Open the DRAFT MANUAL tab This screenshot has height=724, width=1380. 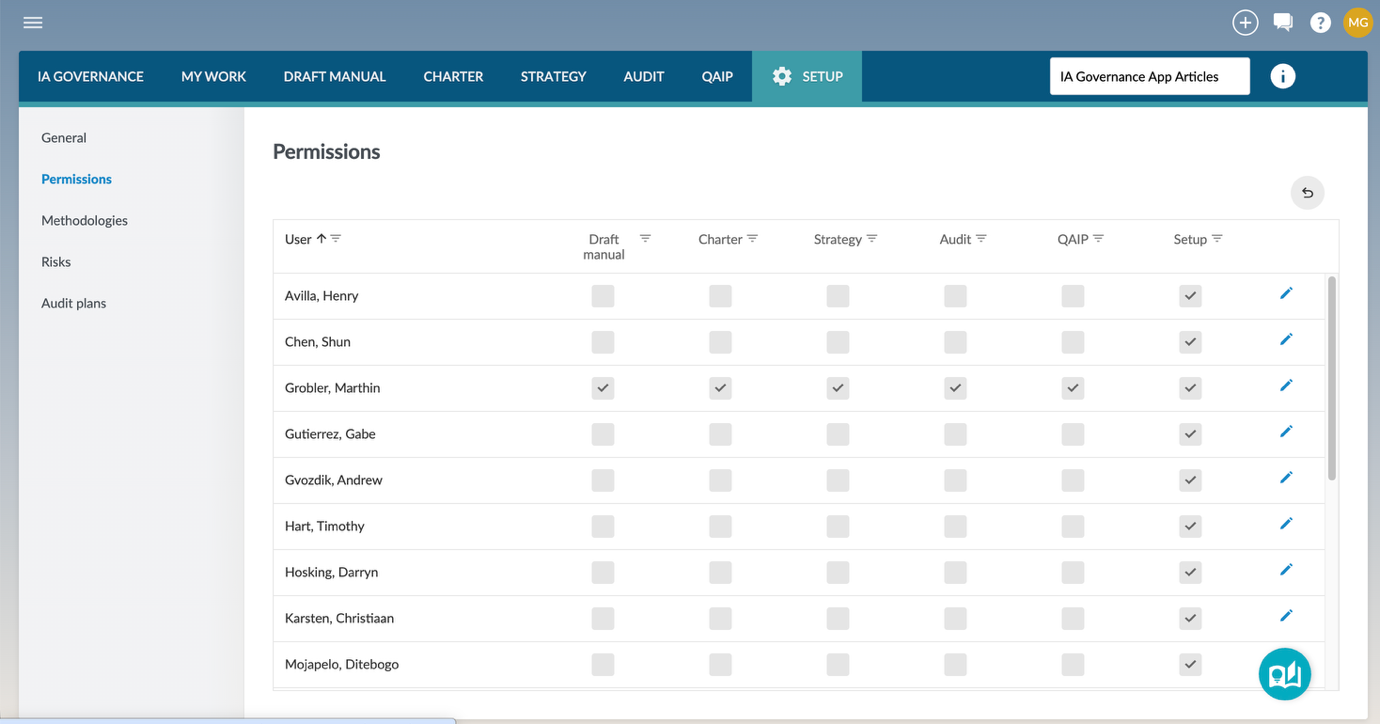[334, 76]
